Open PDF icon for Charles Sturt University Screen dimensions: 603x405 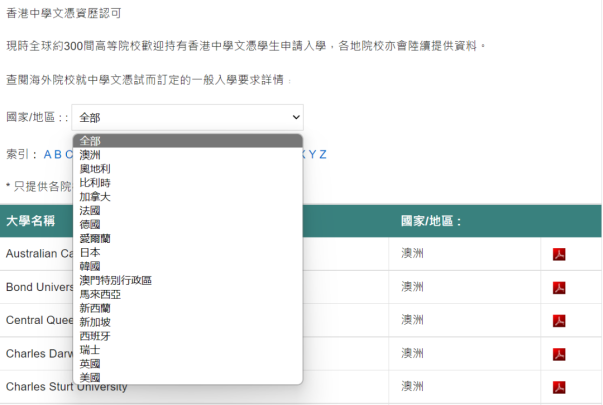pos(559,386)
